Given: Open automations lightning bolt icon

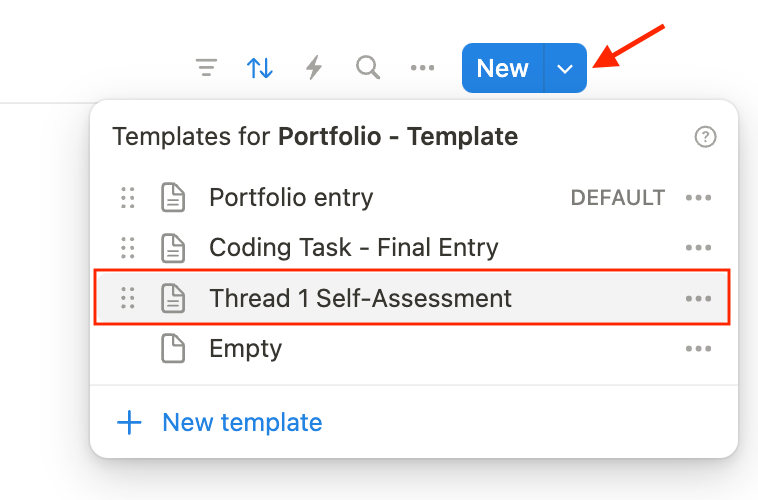Looking at the screenshot, I should click(x=314, y=68).
